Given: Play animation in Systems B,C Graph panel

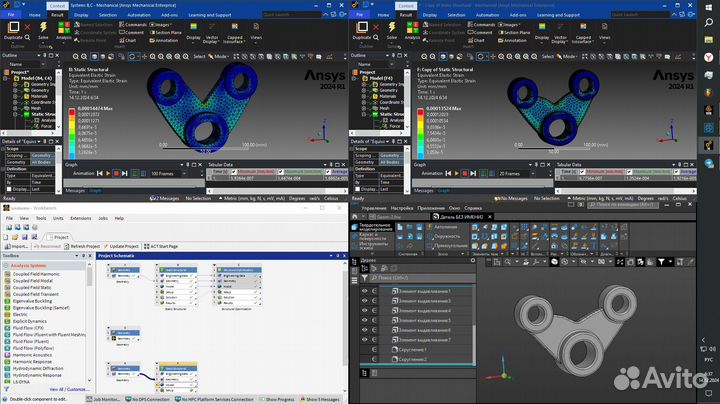Looking at the screenshot, I should (108, 174).
